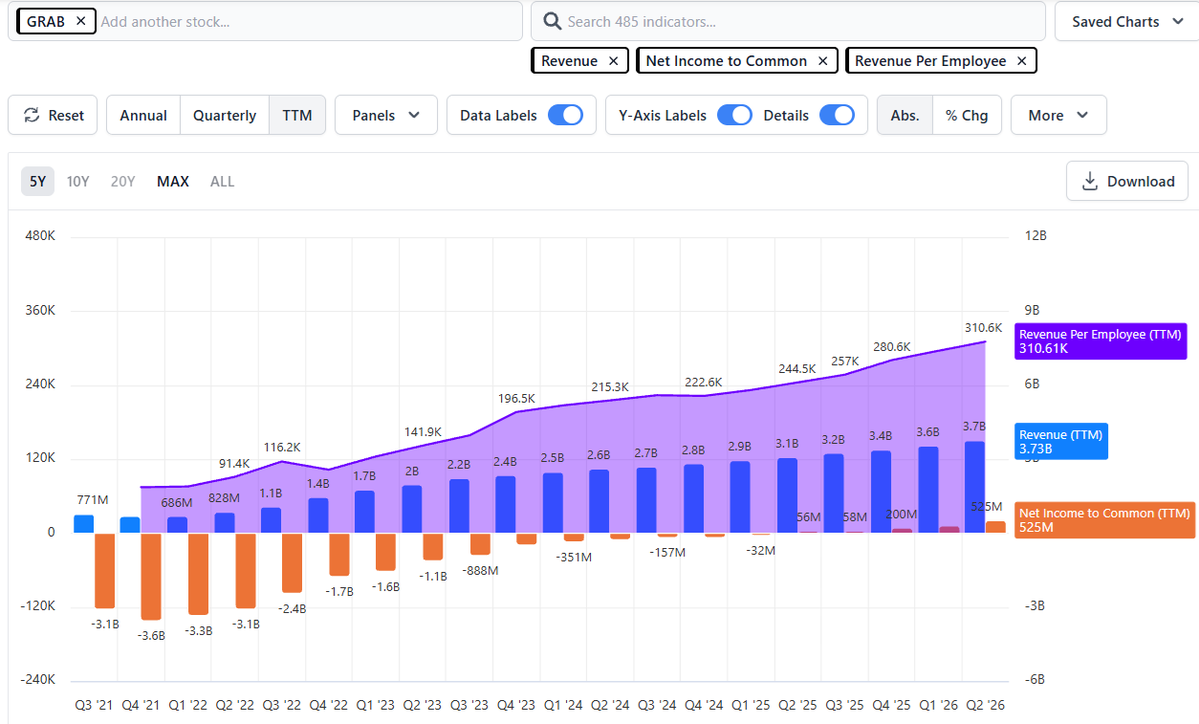1199x724 pixels.
Task: Select the MAX time range
Action: [173, 181]
